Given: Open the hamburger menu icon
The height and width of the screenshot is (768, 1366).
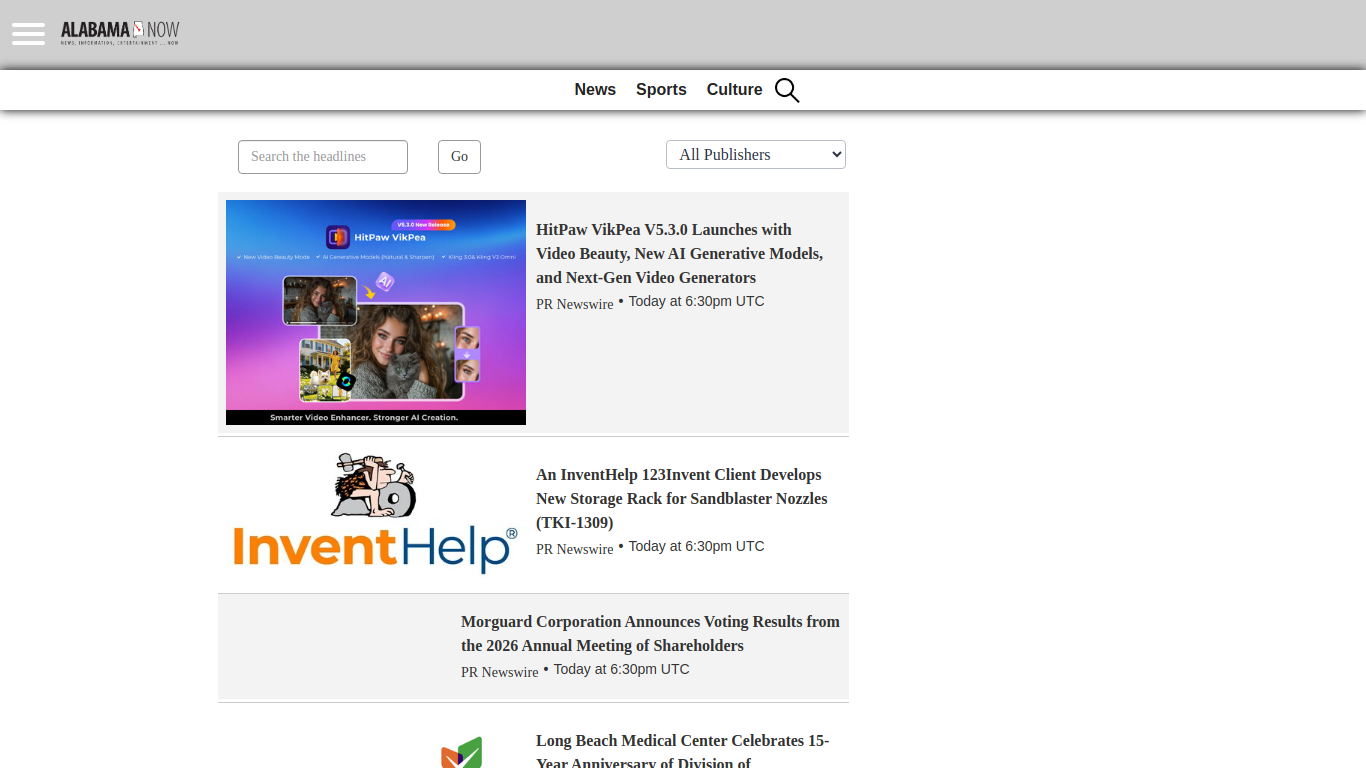Looking at the screenshot, I should (x=28, y=34).
